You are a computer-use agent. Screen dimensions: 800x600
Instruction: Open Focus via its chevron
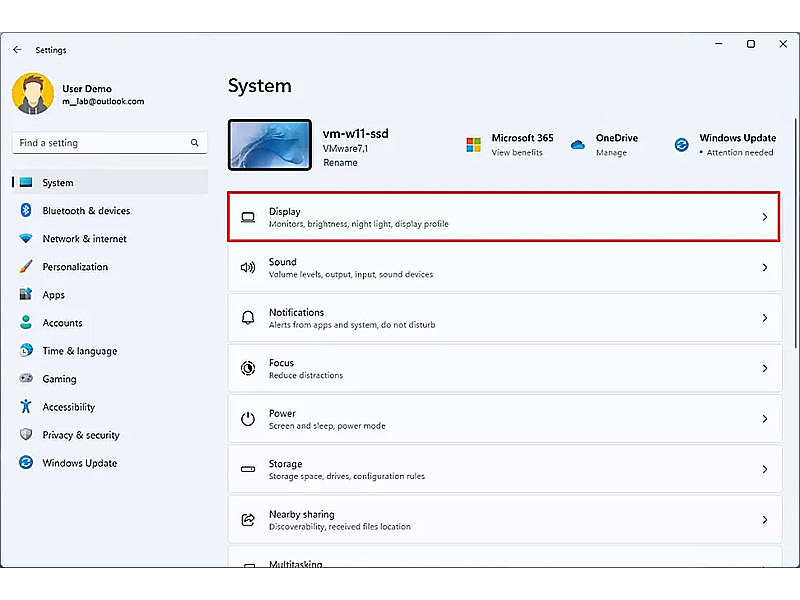764,368
